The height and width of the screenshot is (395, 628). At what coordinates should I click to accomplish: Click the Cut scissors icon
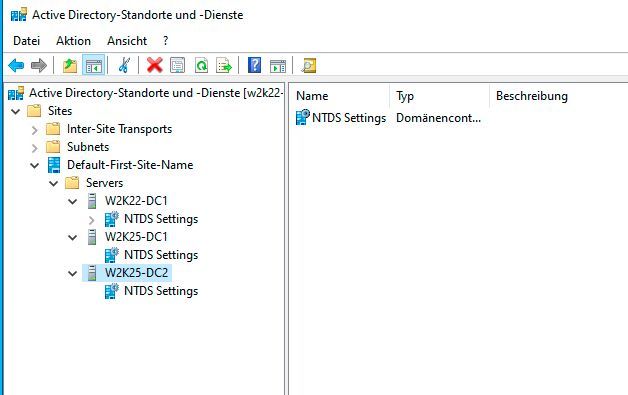point(124,65)
